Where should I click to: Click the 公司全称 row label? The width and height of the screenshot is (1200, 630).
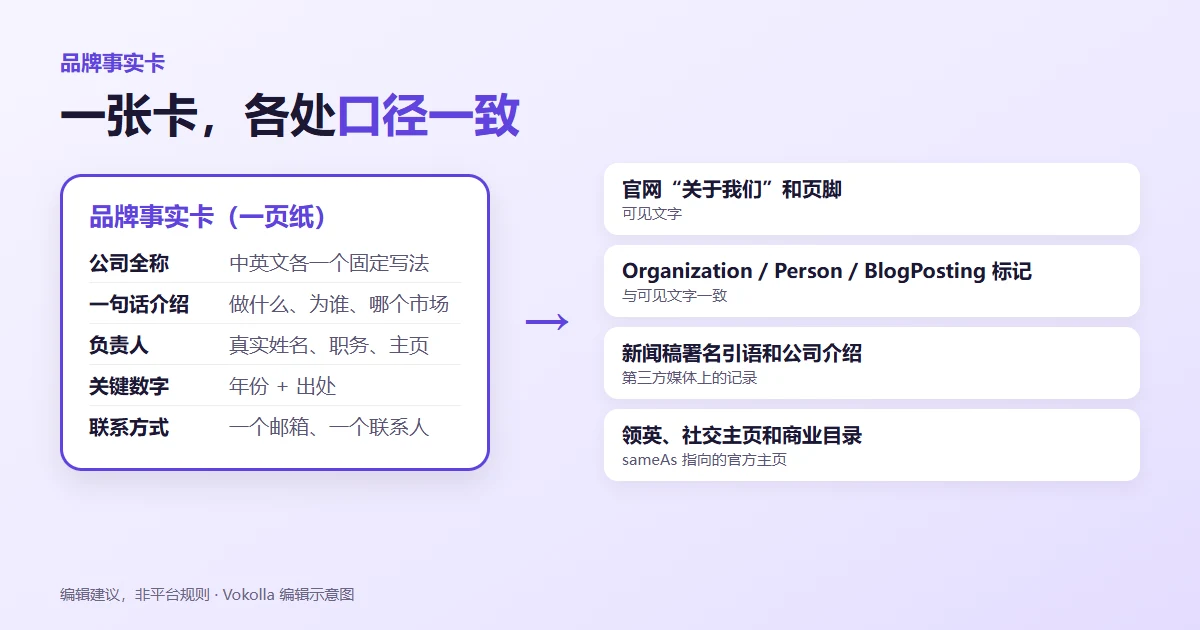(x=129, y=263)
